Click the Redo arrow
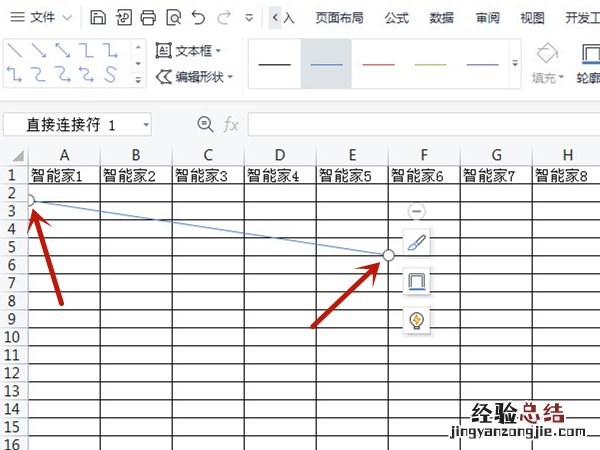The width and height of the screenshot is (600, 450). pyautogui.click(x=224, y=18)
